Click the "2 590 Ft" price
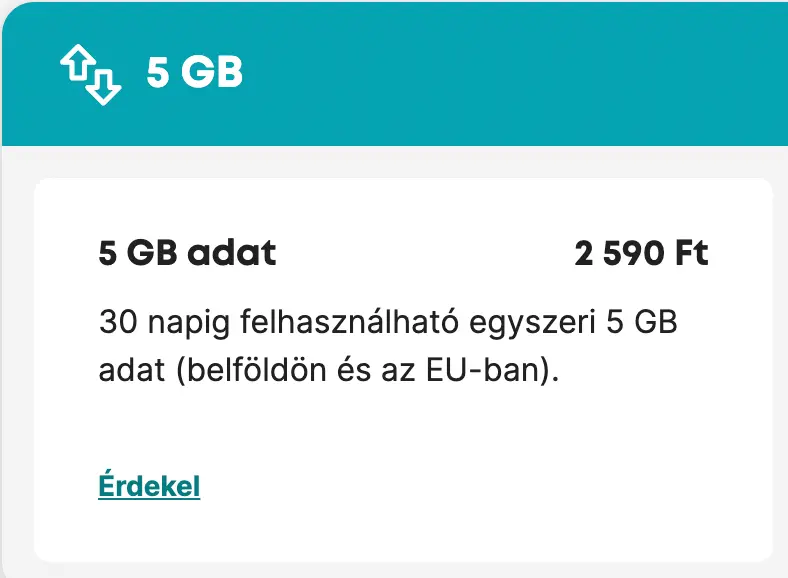Screen dimensions: 788x578 click(x=641, y=253)
